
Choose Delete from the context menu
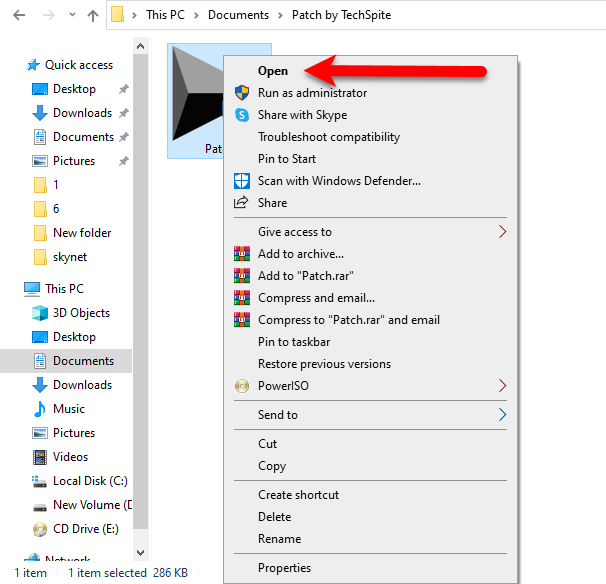click(x=274, y=517)
